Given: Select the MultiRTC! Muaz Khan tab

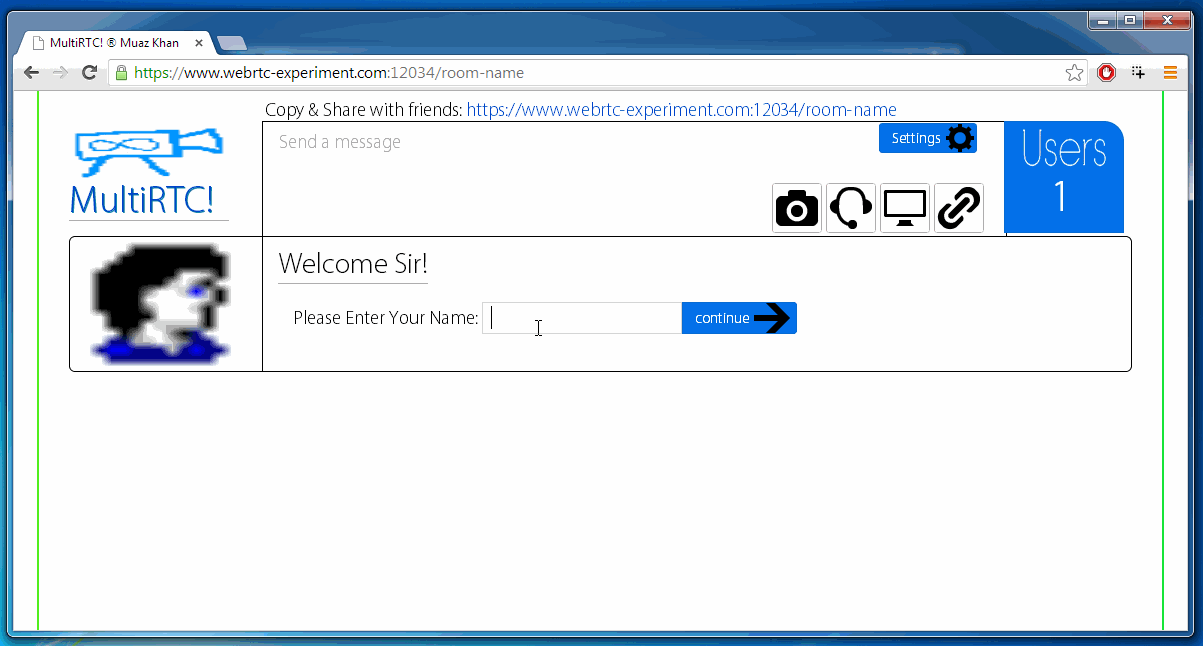Looking at the screenshot, I should pyautogui.click(x=115, y=43).
